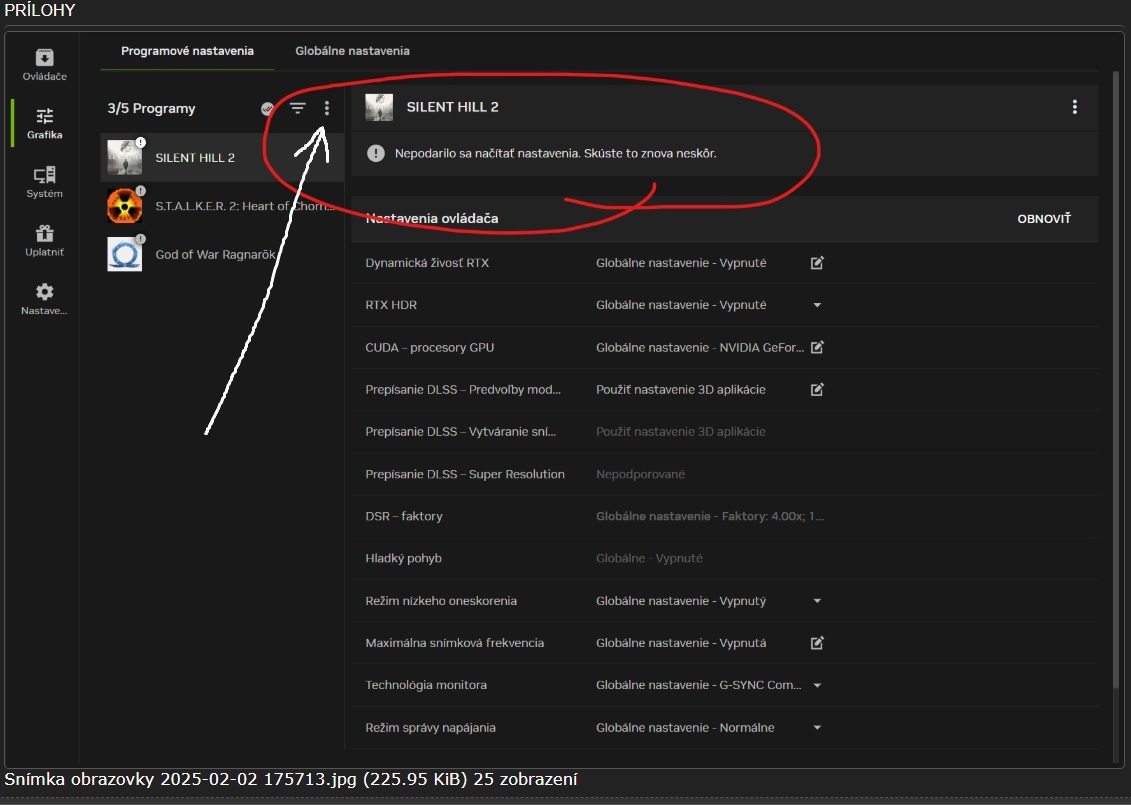Click the Nepodarilo sa načítať nastavenia message
Screen dimensions: 1131x805
tap(555, 153)
